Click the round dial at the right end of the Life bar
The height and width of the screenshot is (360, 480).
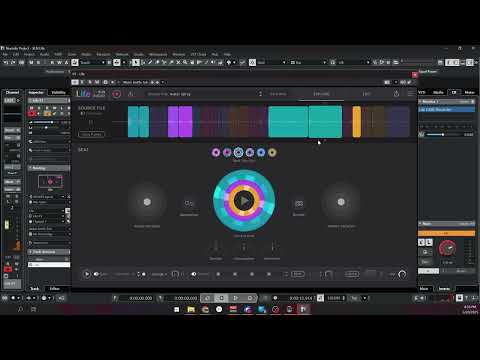tap(402, 274)
